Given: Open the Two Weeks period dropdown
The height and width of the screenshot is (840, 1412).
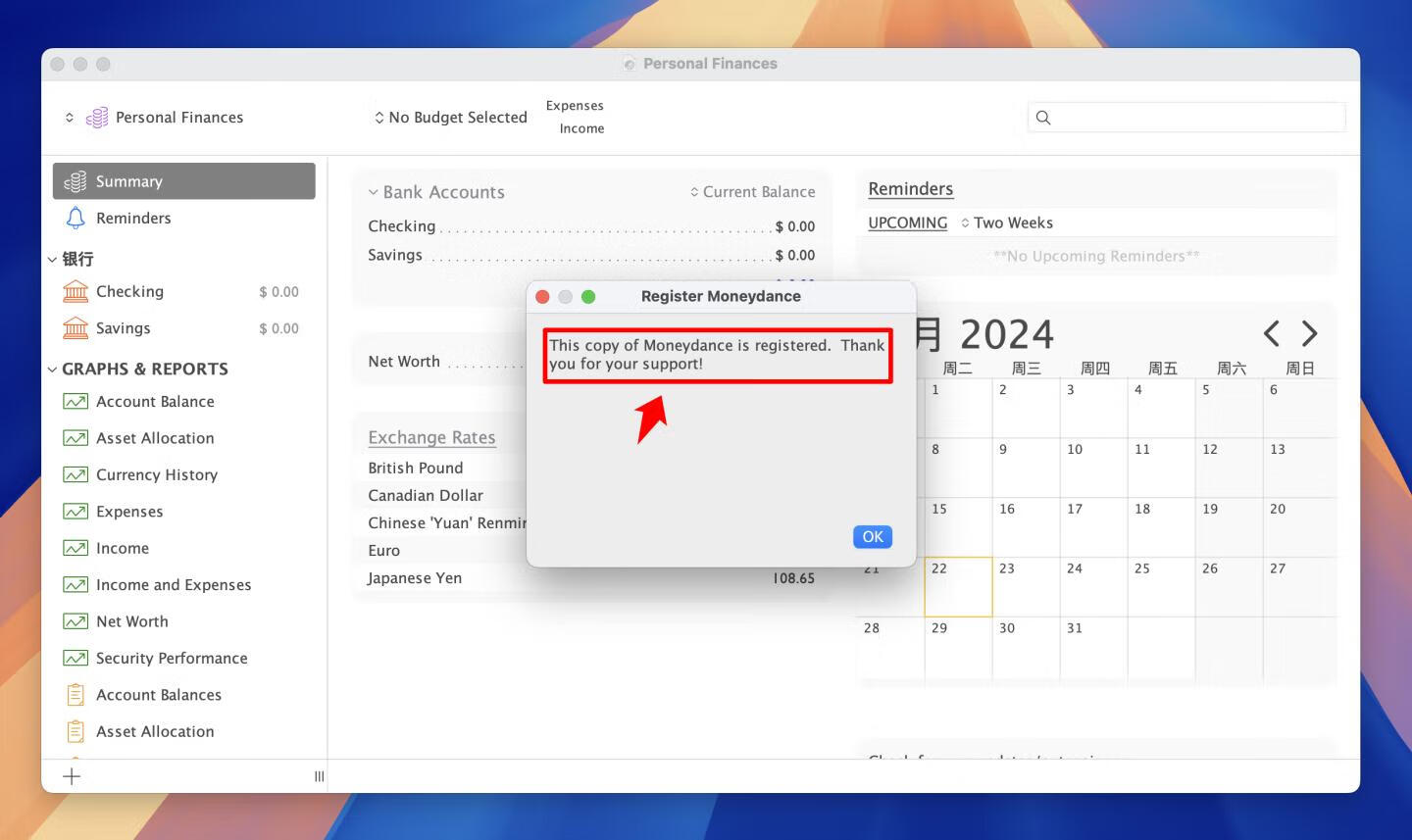Looking at the screenshot, I should point(1007,222).
